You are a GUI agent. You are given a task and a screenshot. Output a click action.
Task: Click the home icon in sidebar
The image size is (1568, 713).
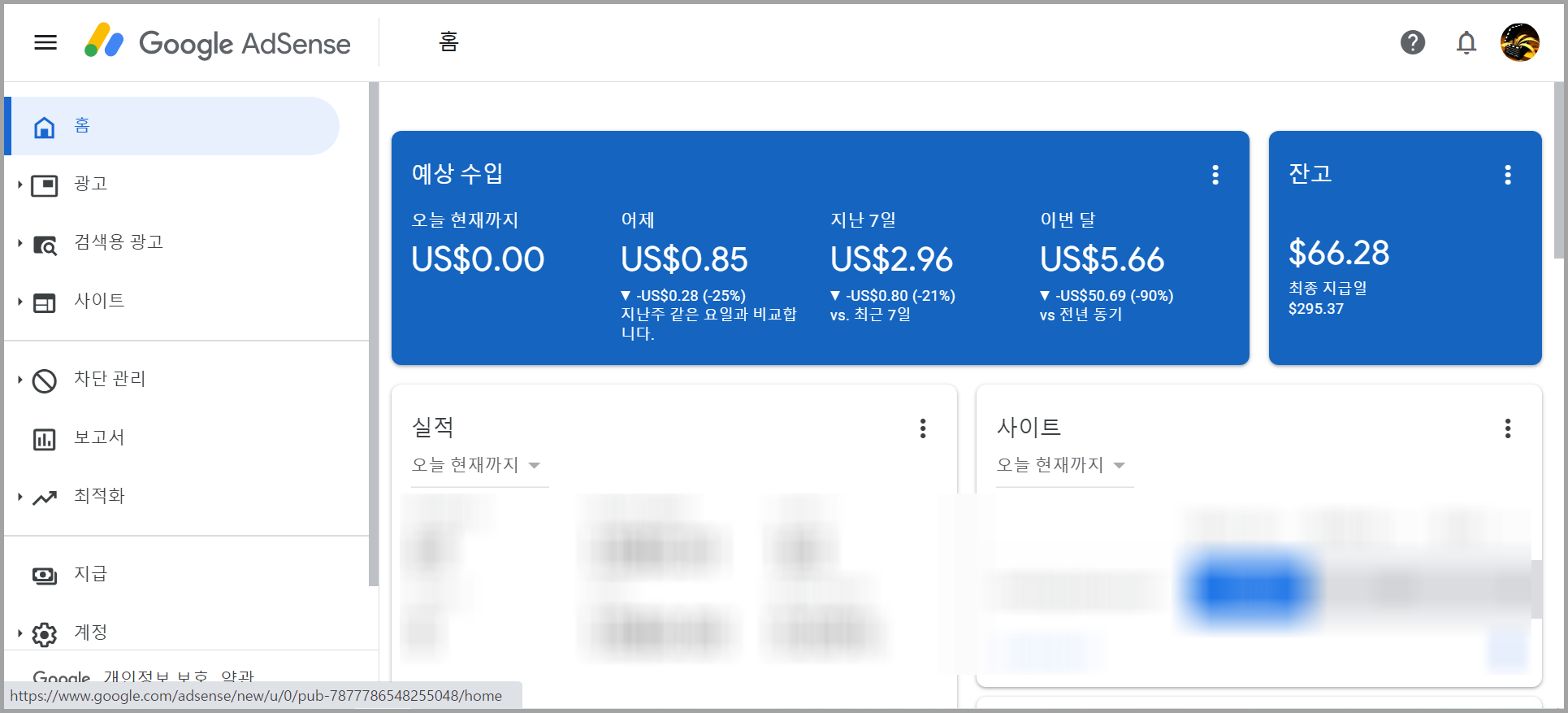(x=45, y=127)
